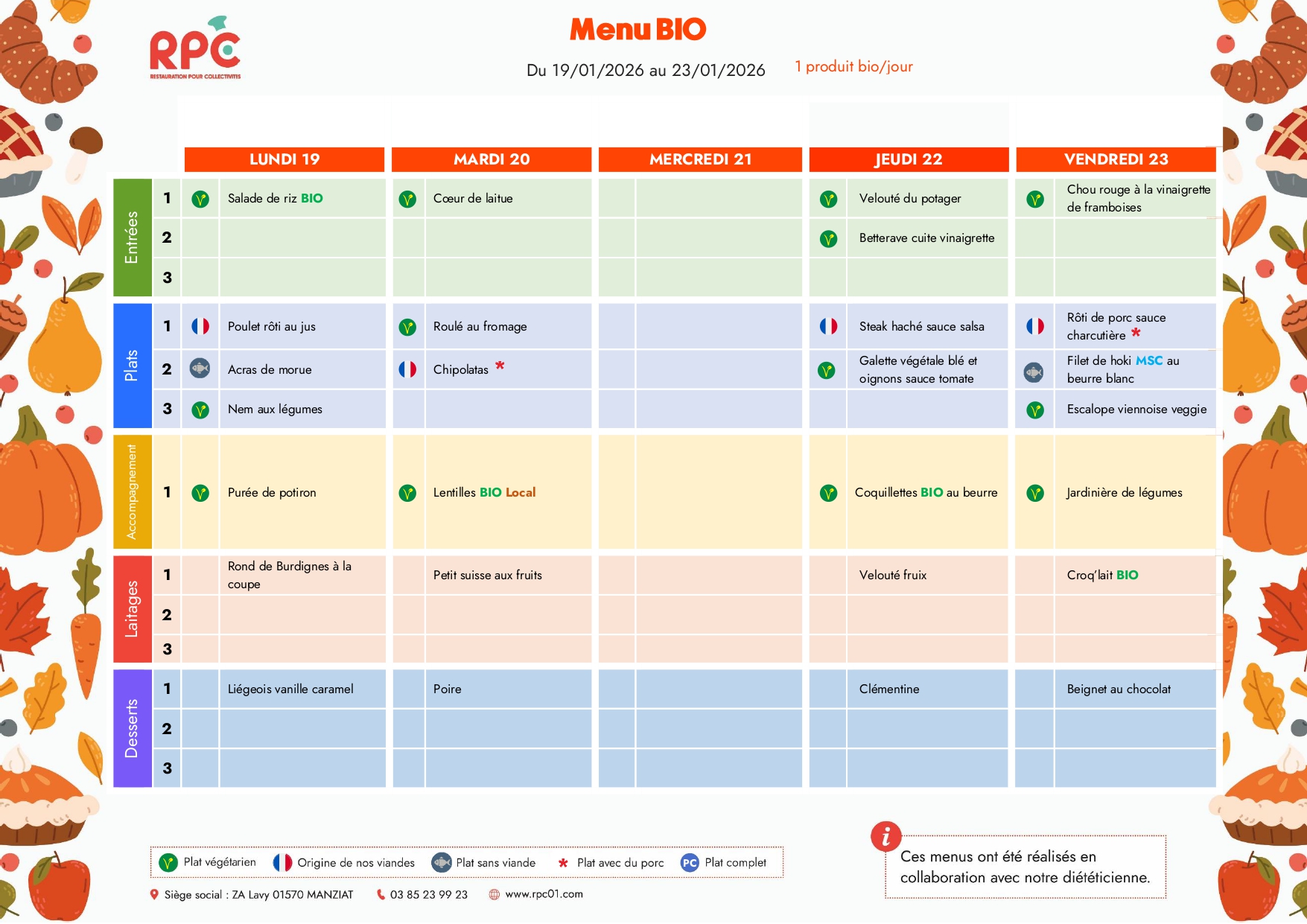The width and height of the screenshot is (1307, 924).
Task: Click the vegetarian icon beside Escalope viennoise veggie
Action: (1034, 410)
